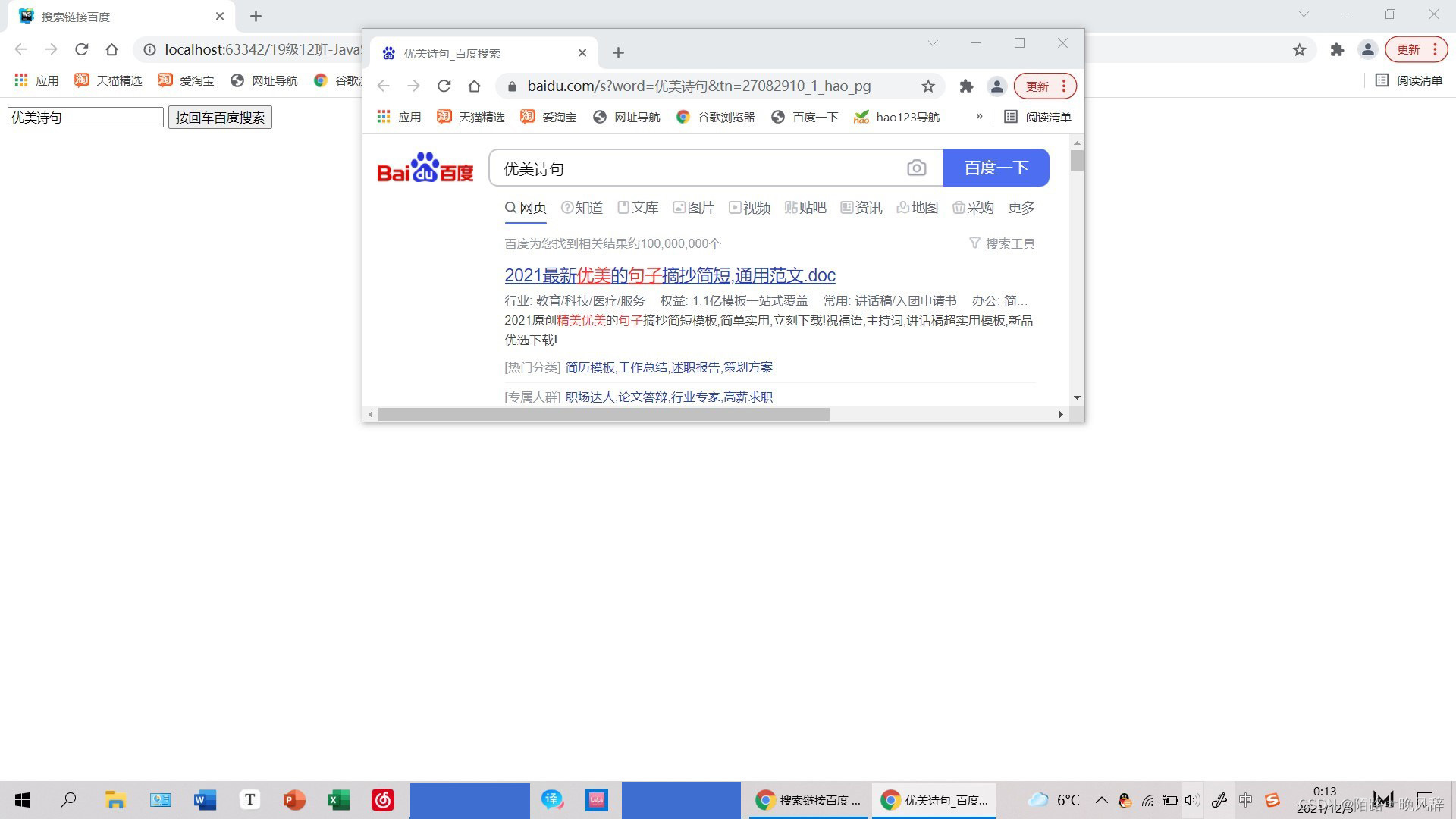Open the 2021最新优美的句子摘抄 result link
The height and width of the screenshot is (819, 1456).
point(670,275)
